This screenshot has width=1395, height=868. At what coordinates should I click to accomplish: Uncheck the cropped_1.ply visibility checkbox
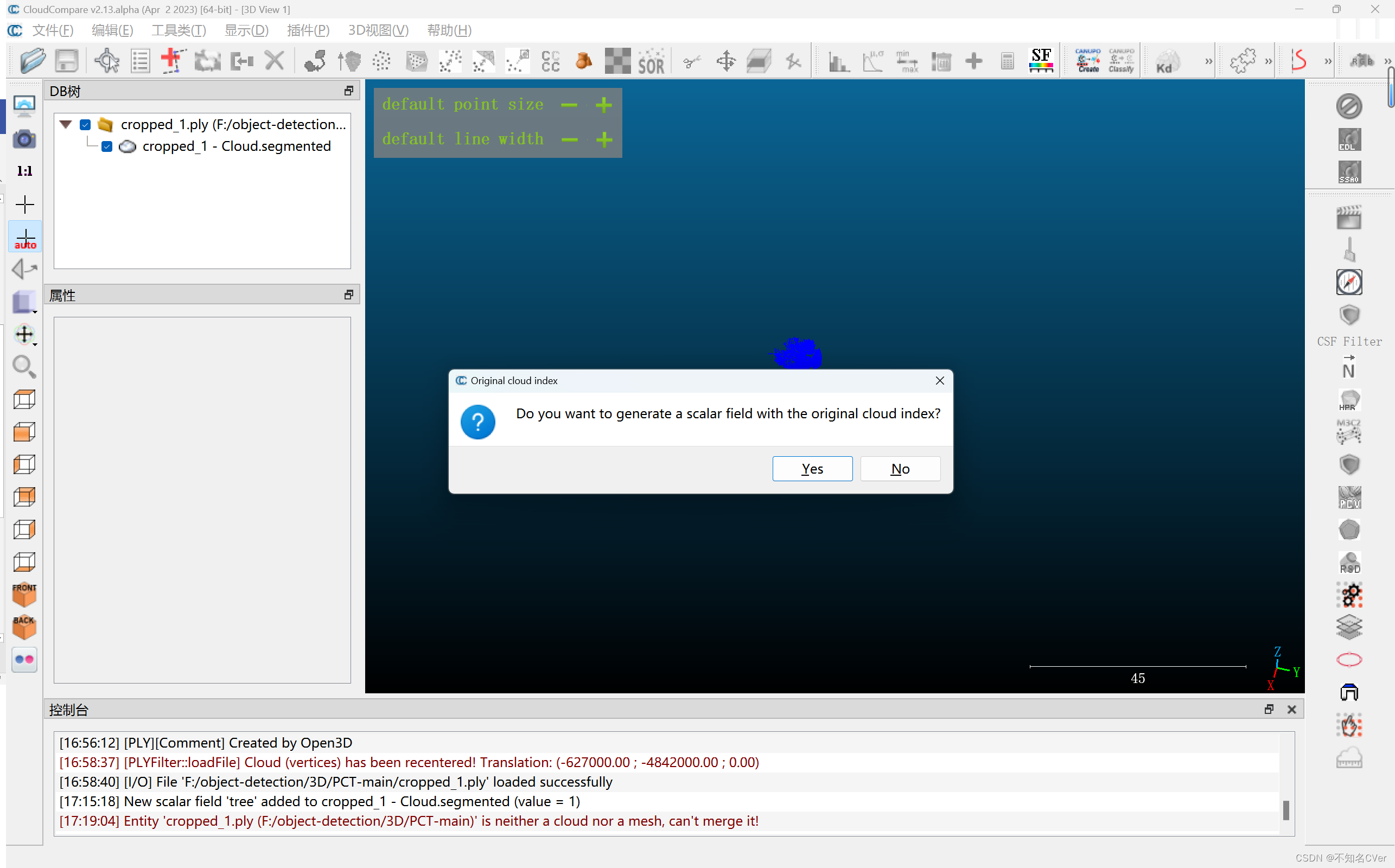[x=85, y=125]
